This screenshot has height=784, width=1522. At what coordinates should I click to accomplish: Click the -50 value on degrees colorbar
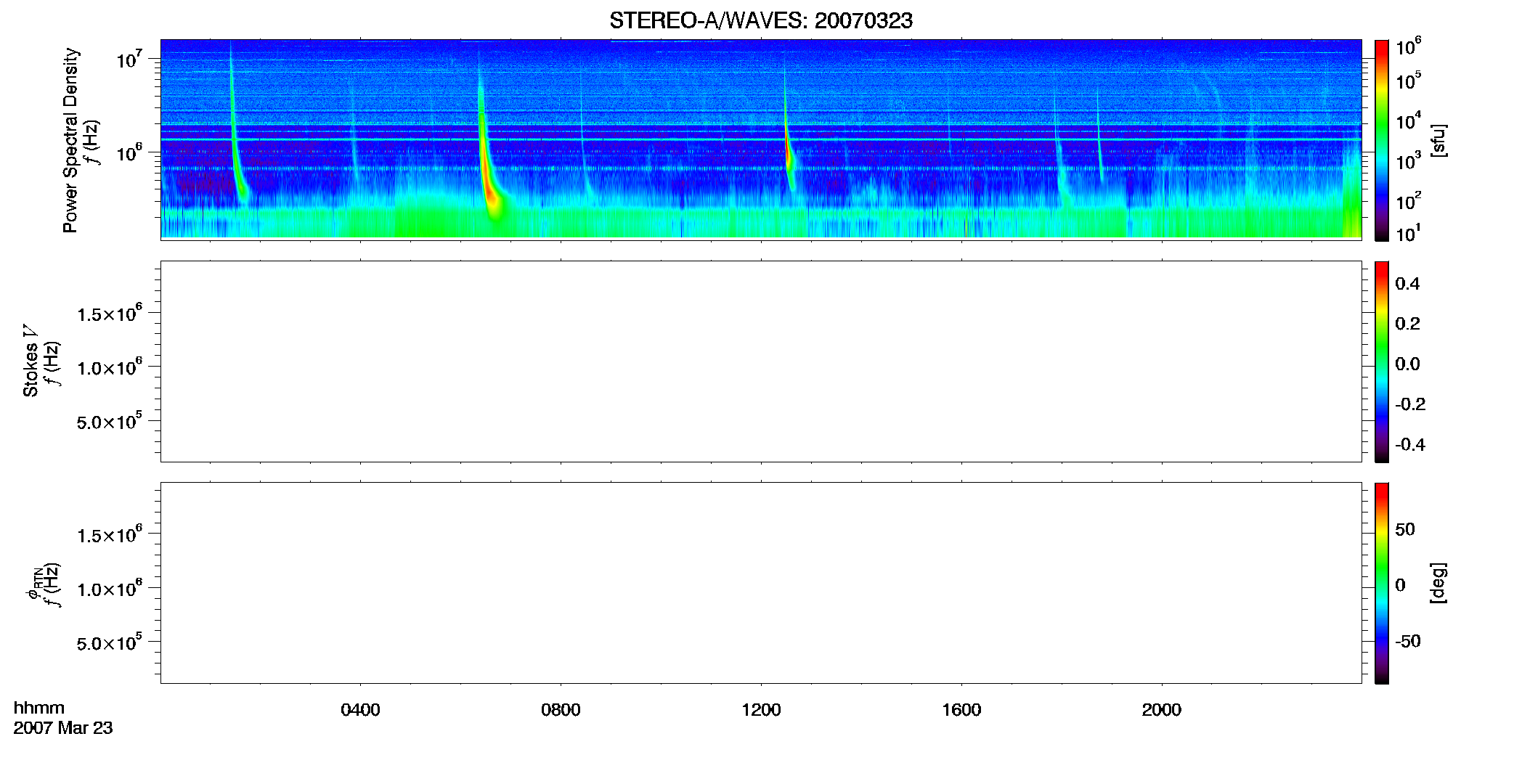(1407, 642)
